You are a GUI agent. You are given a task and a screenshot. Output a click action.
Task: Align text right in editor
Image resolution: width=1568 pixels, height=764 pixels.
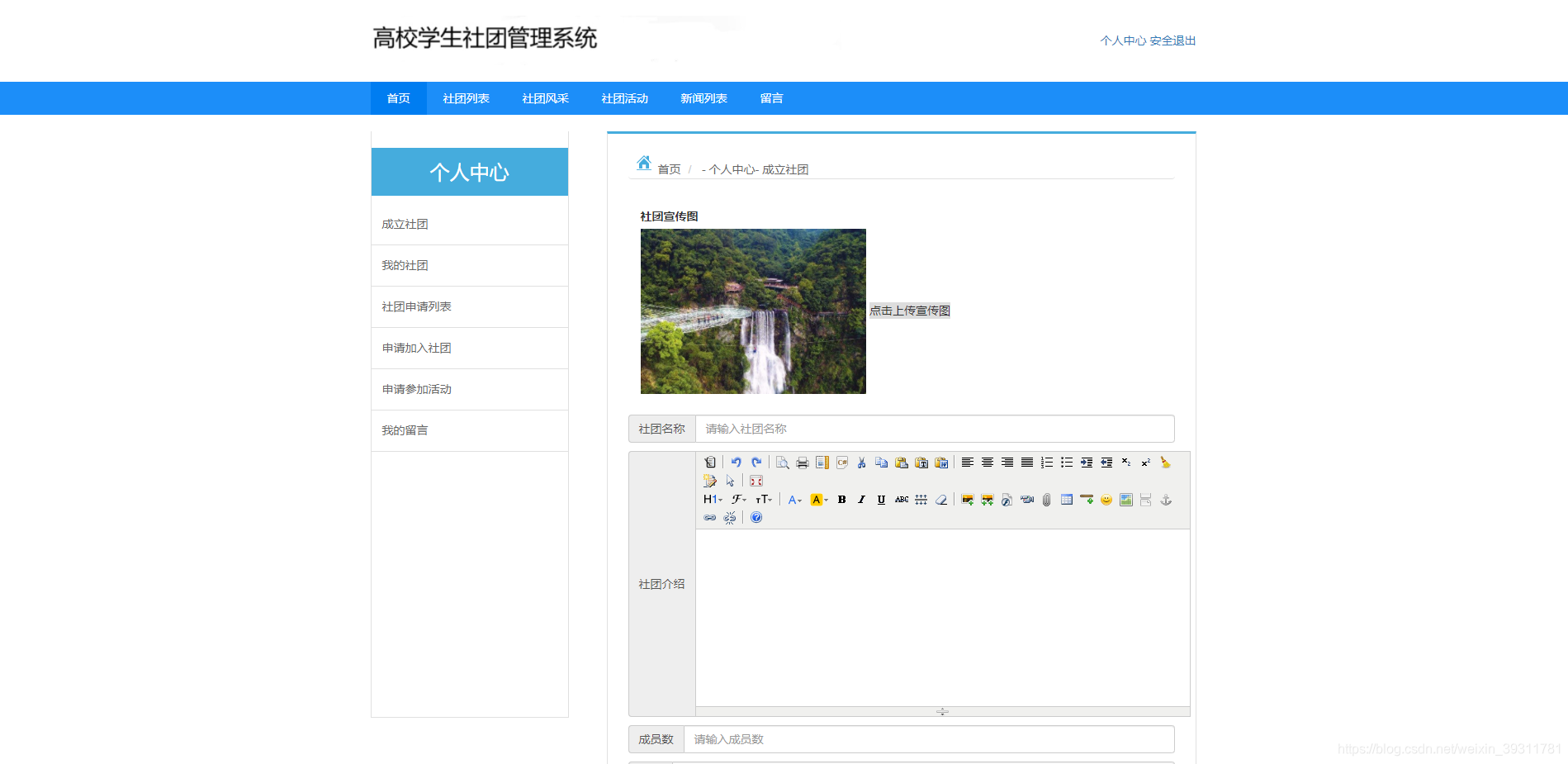point(1007,463)
